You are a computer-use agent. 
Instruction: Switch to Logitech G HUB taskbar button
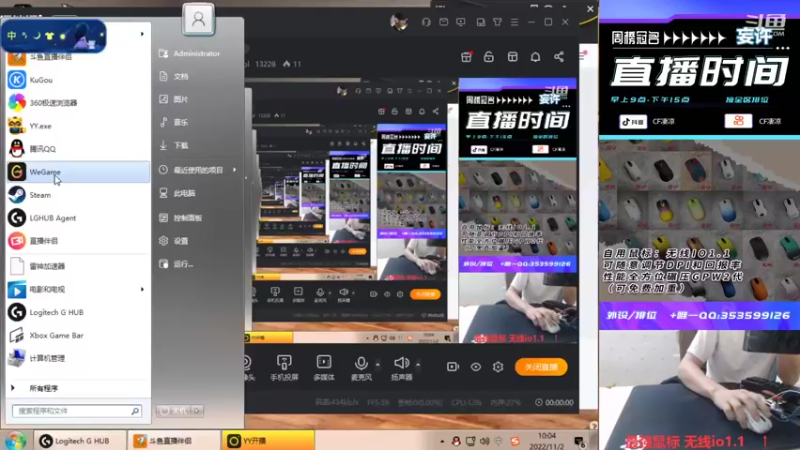80,441
